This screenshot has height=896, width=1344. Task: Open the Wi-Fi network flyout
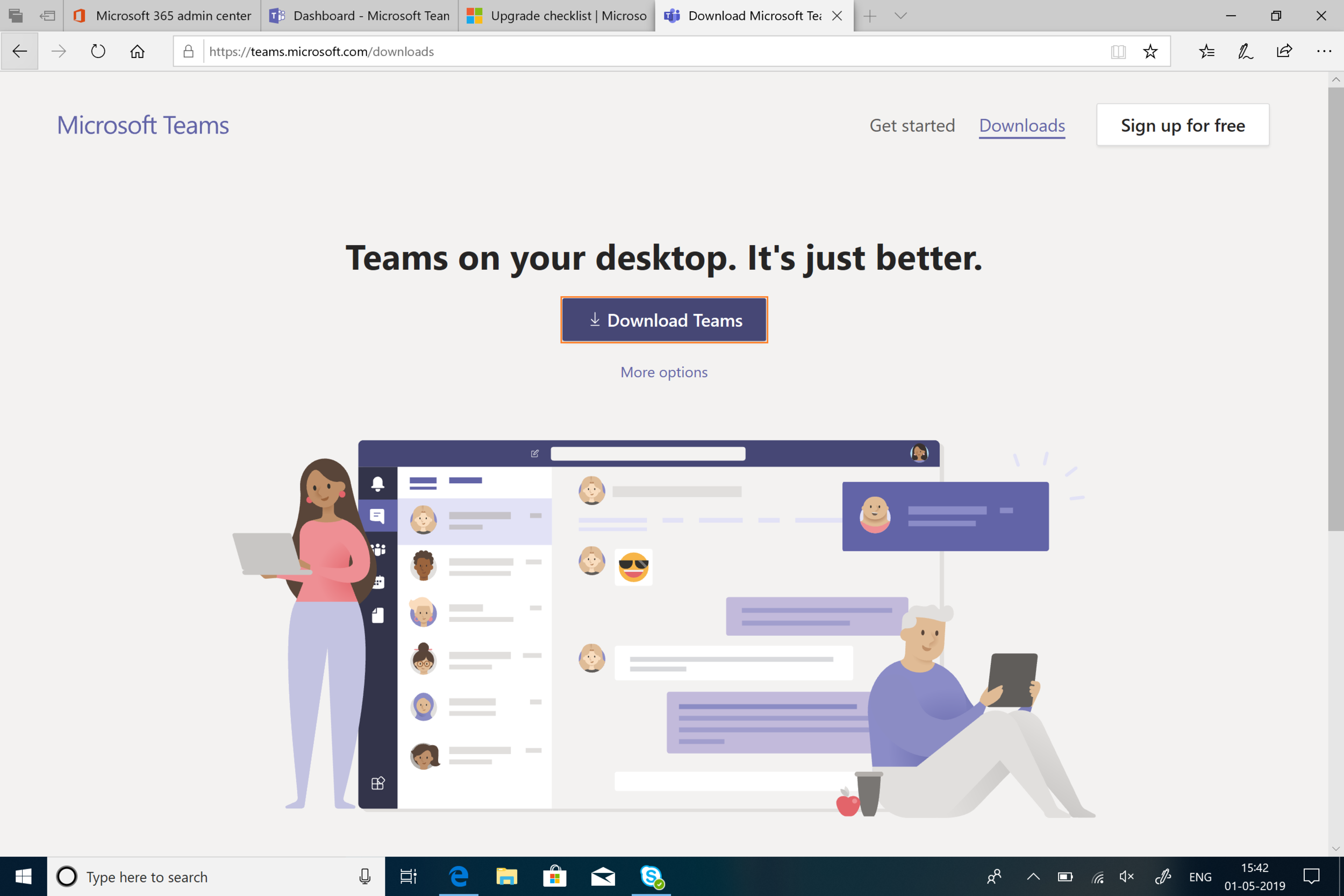coord(1097,877)
